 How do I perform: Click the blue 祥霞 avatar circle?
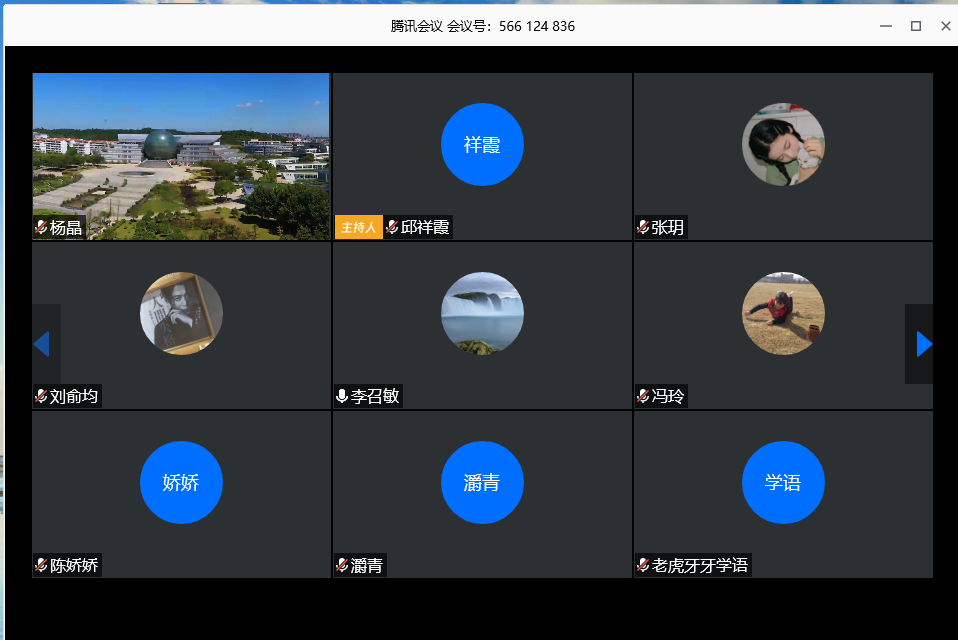[x=482, y=145]
